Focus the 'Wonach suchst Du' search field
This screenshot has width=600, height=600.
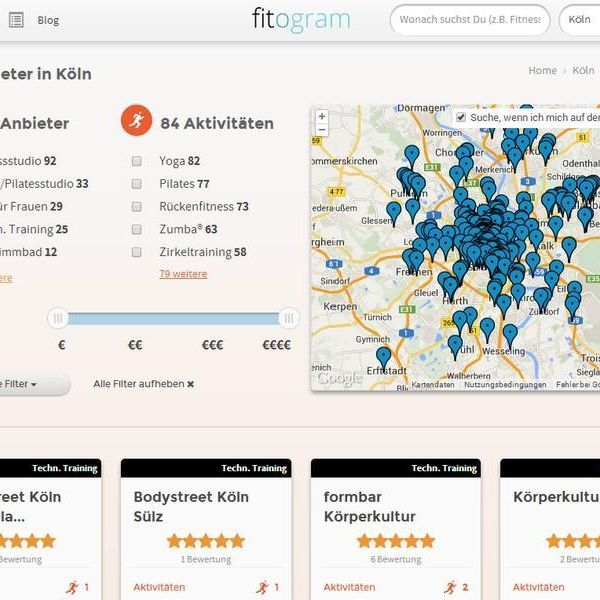(470, 20)
